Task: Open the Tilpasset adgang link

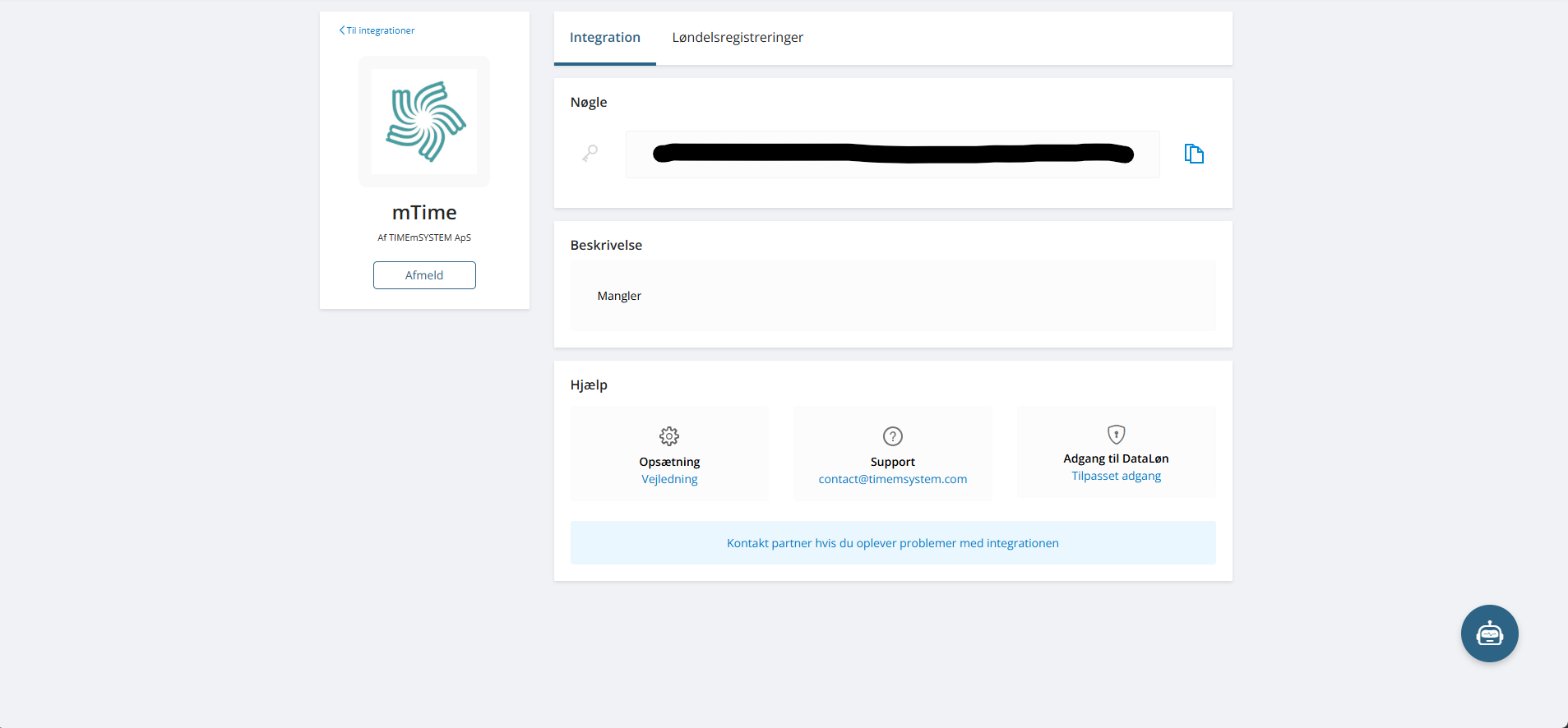Action: pyautogui.click(x=1117, y=476)
